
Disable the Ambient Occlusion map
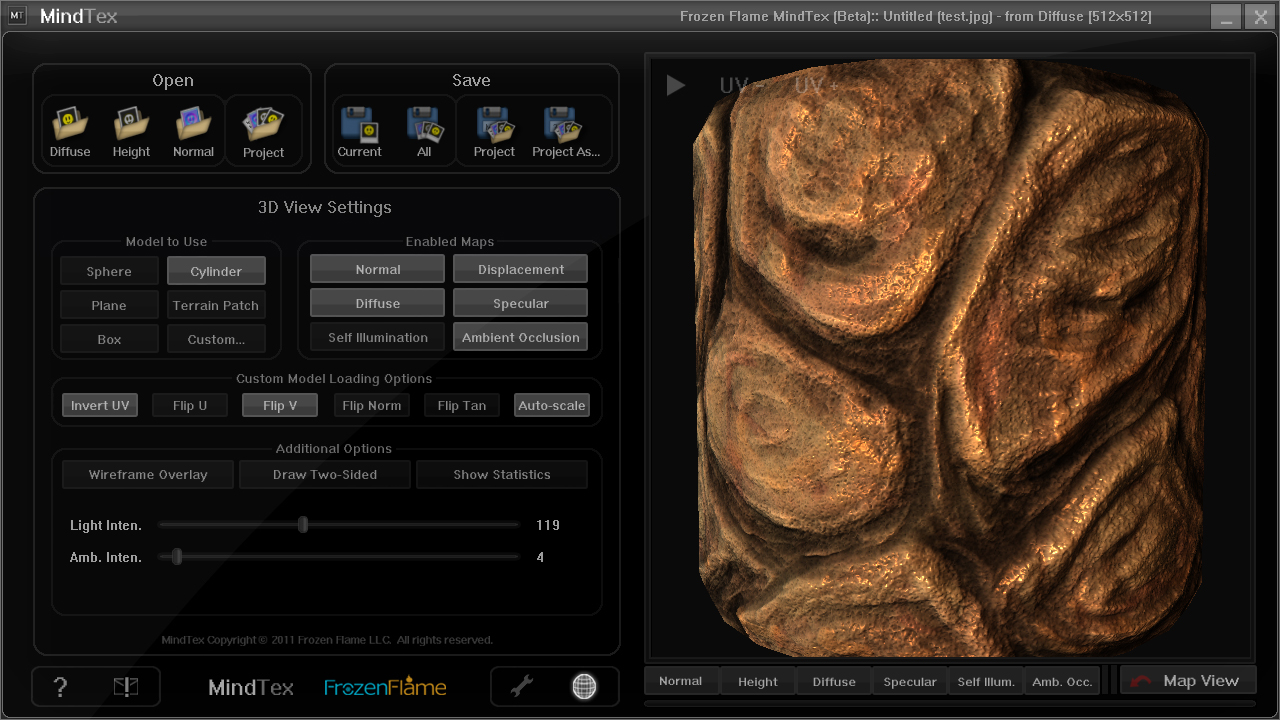click(520, 338)
